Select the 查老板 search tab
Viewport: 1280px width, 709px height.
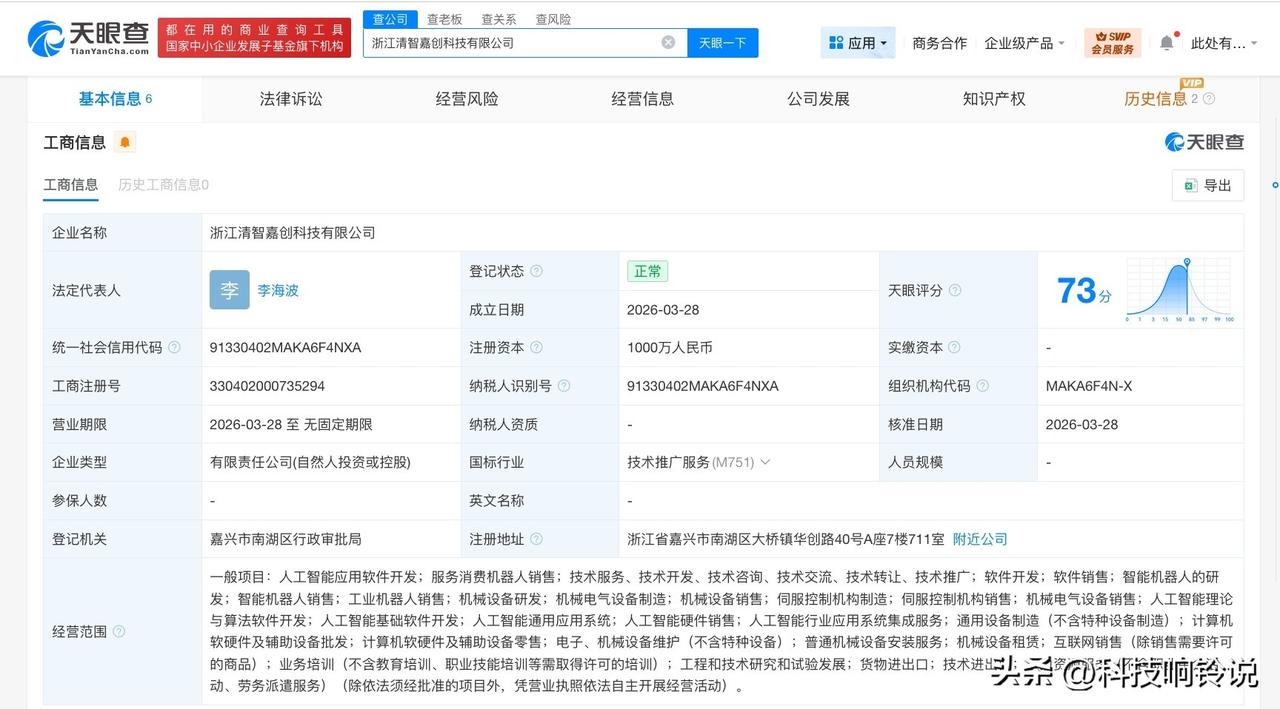tap(446, 18)
